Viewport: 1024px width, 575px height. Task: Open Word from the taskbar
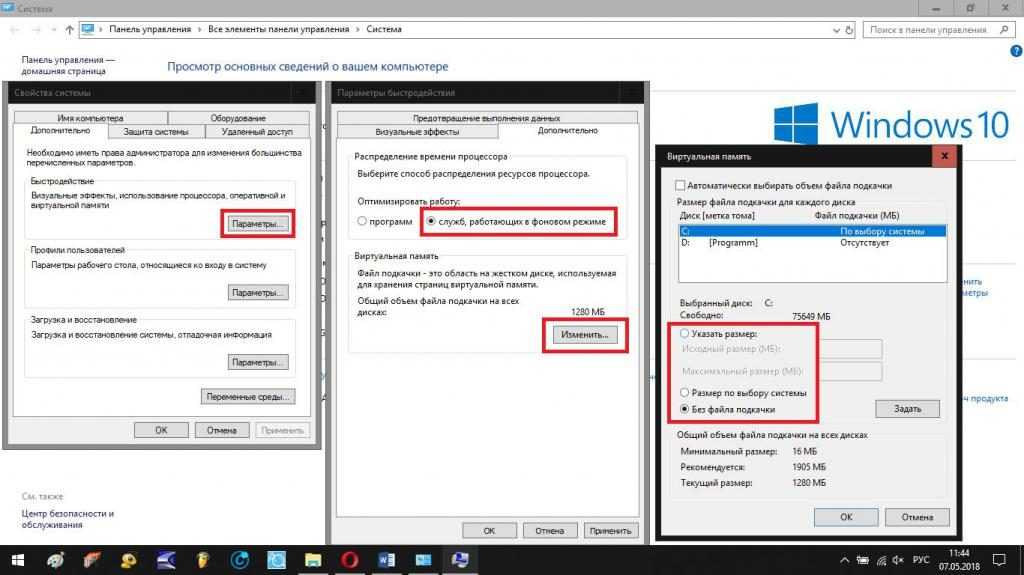coord(386,560)
